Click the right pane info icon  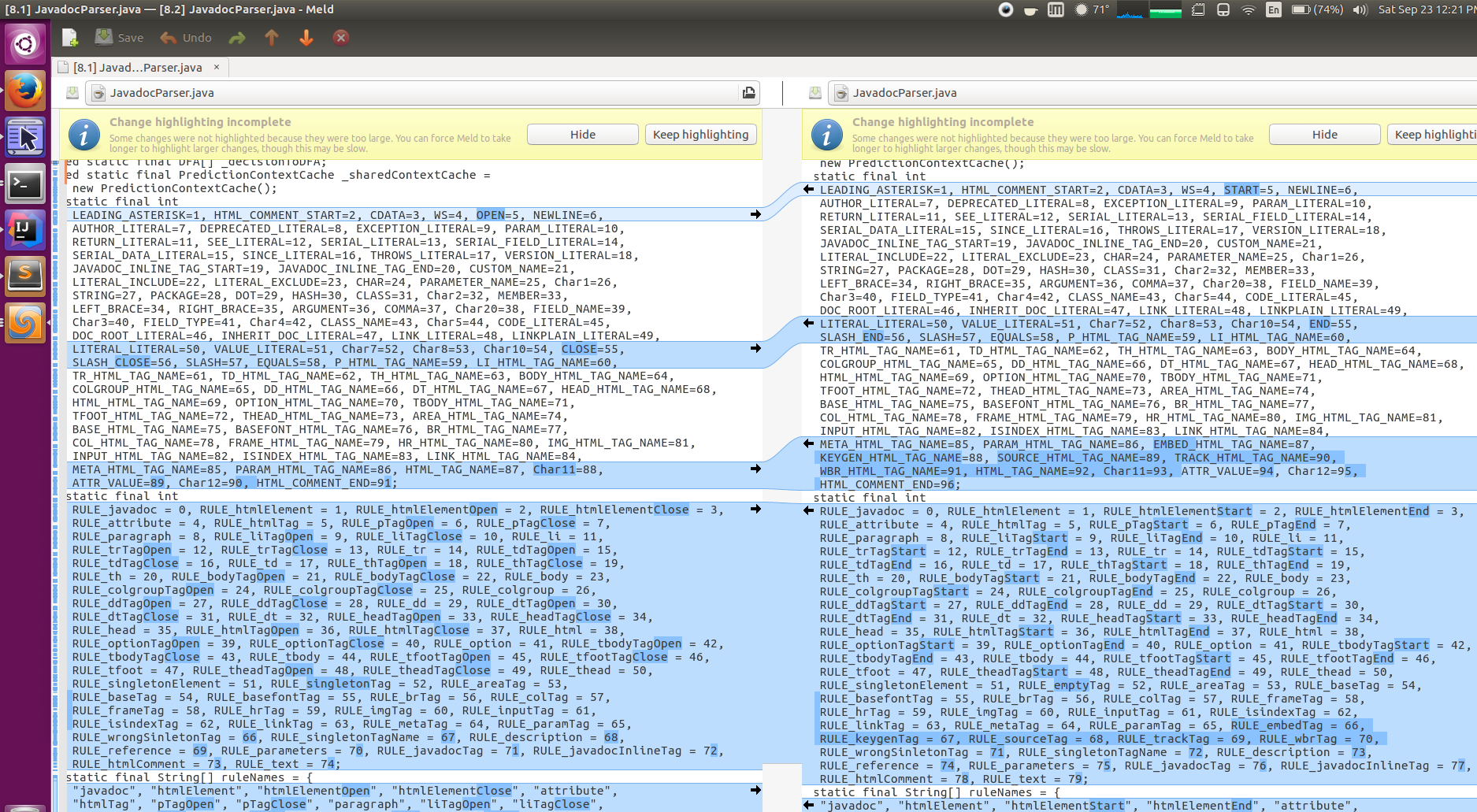[827, 135]
